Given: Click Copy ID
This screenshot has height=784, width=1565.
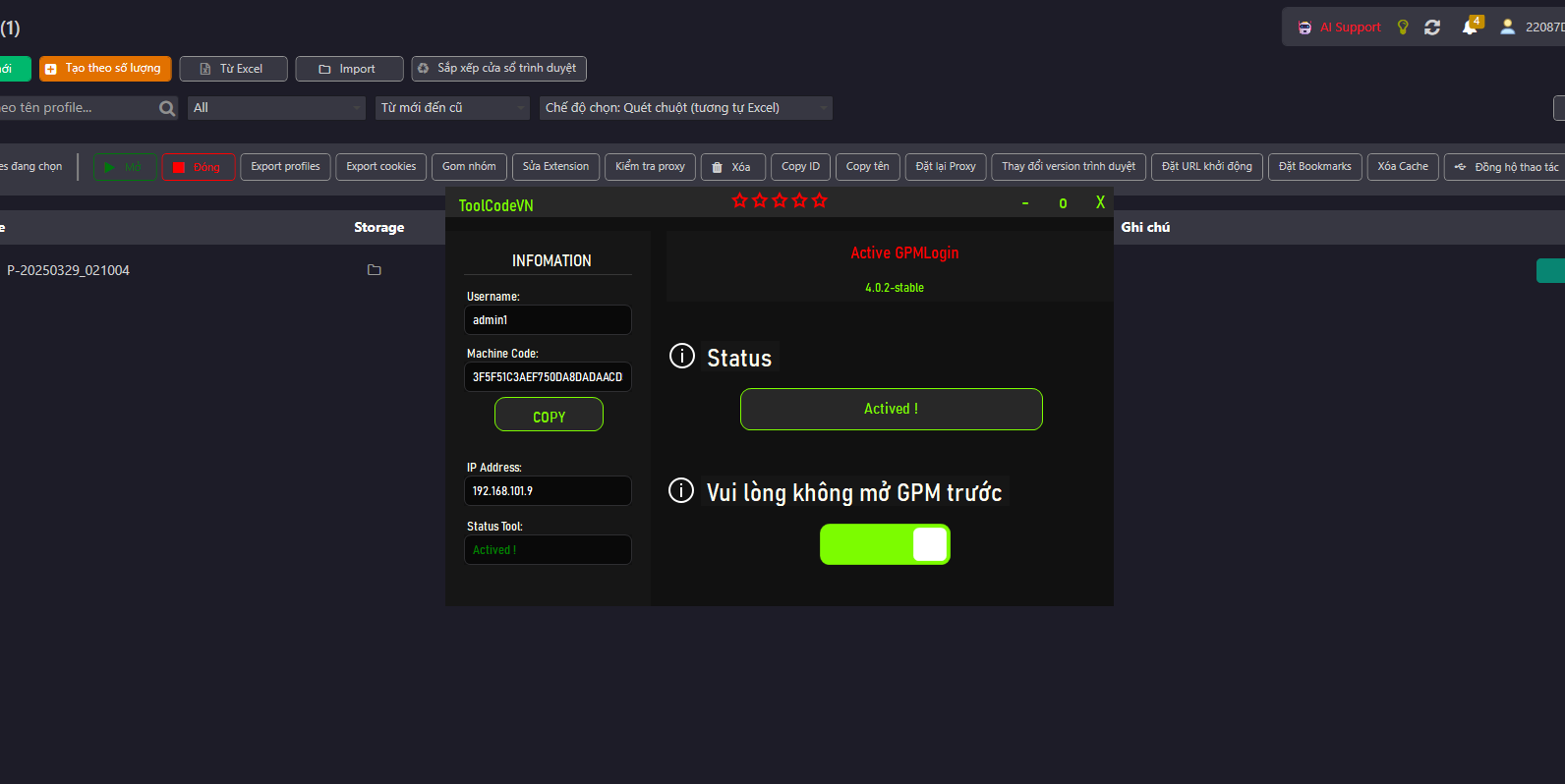Looking at the screenshot, I should pos(800,167).
